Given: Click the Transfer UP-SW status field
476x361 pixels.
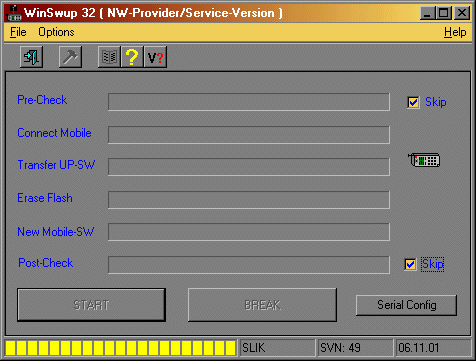Looking at the screenshot, I should (249, 167).
